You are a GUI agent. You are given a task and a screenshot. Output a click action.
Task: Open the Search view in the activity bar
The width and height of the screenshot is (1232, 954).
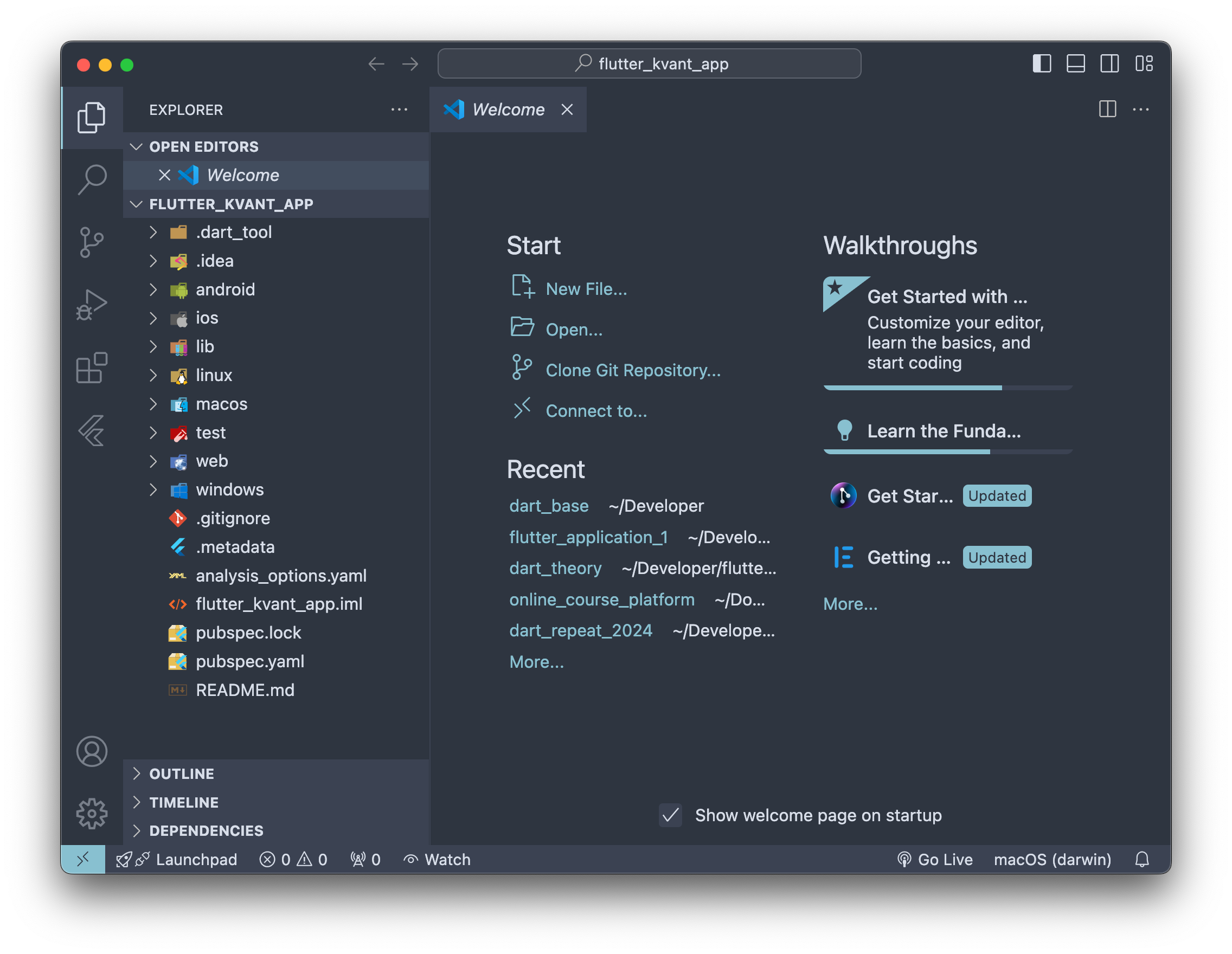(92, 179)
